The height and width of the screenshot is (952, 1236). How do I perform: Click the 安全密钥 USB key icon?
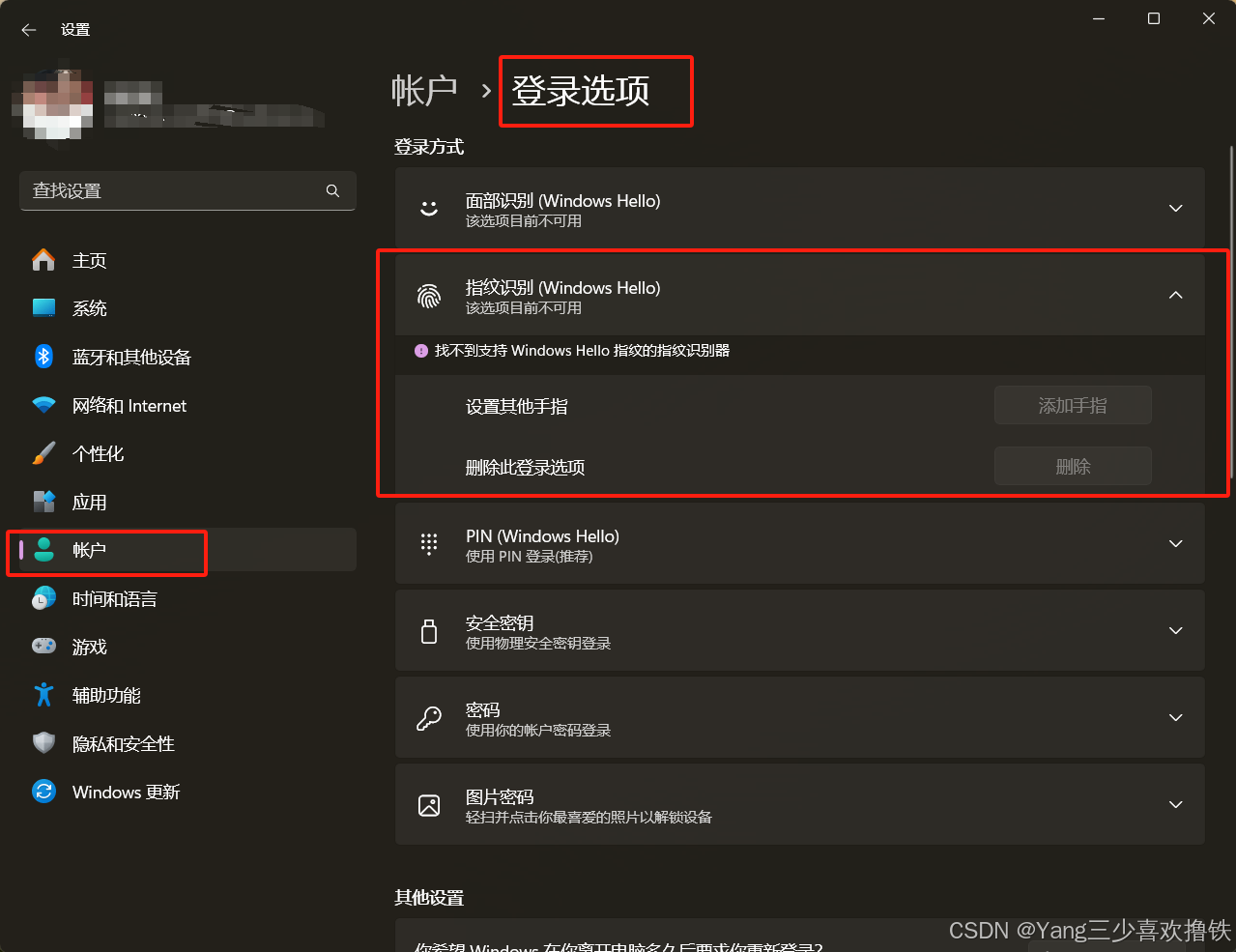pos(429,631)
